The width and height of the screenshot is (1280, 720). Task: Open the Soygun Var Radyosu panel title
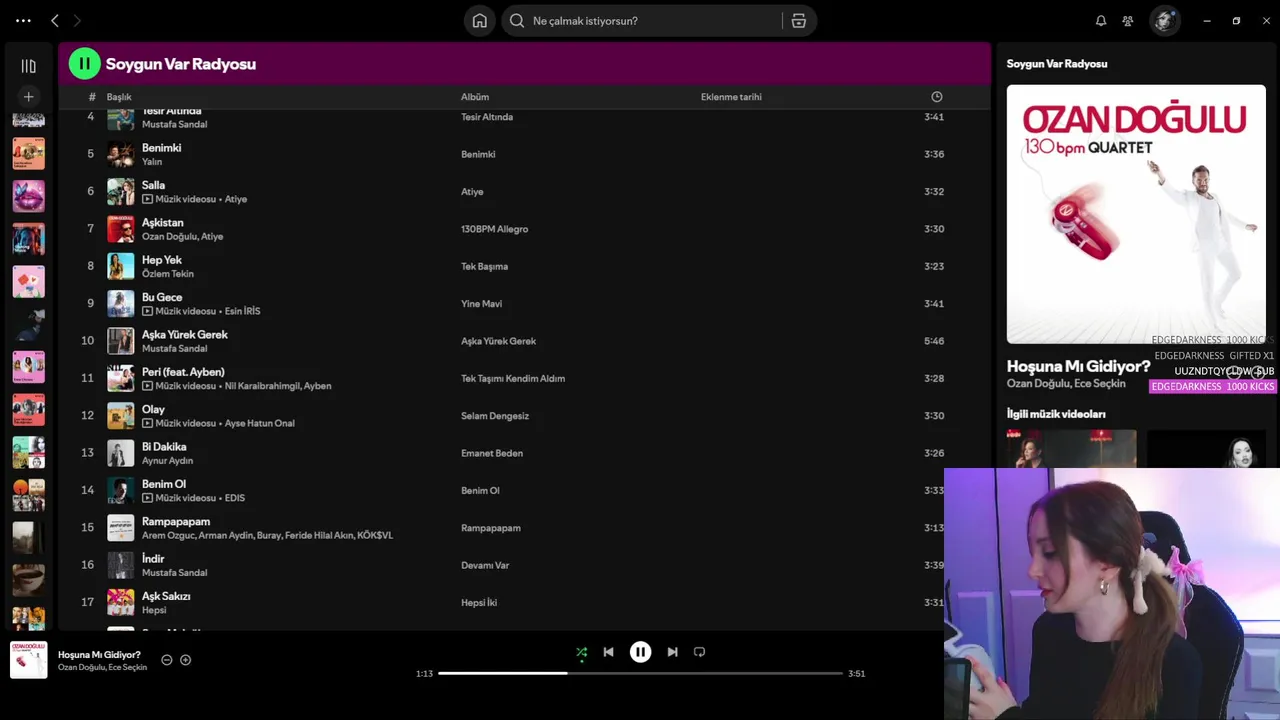click(1056, 63)
